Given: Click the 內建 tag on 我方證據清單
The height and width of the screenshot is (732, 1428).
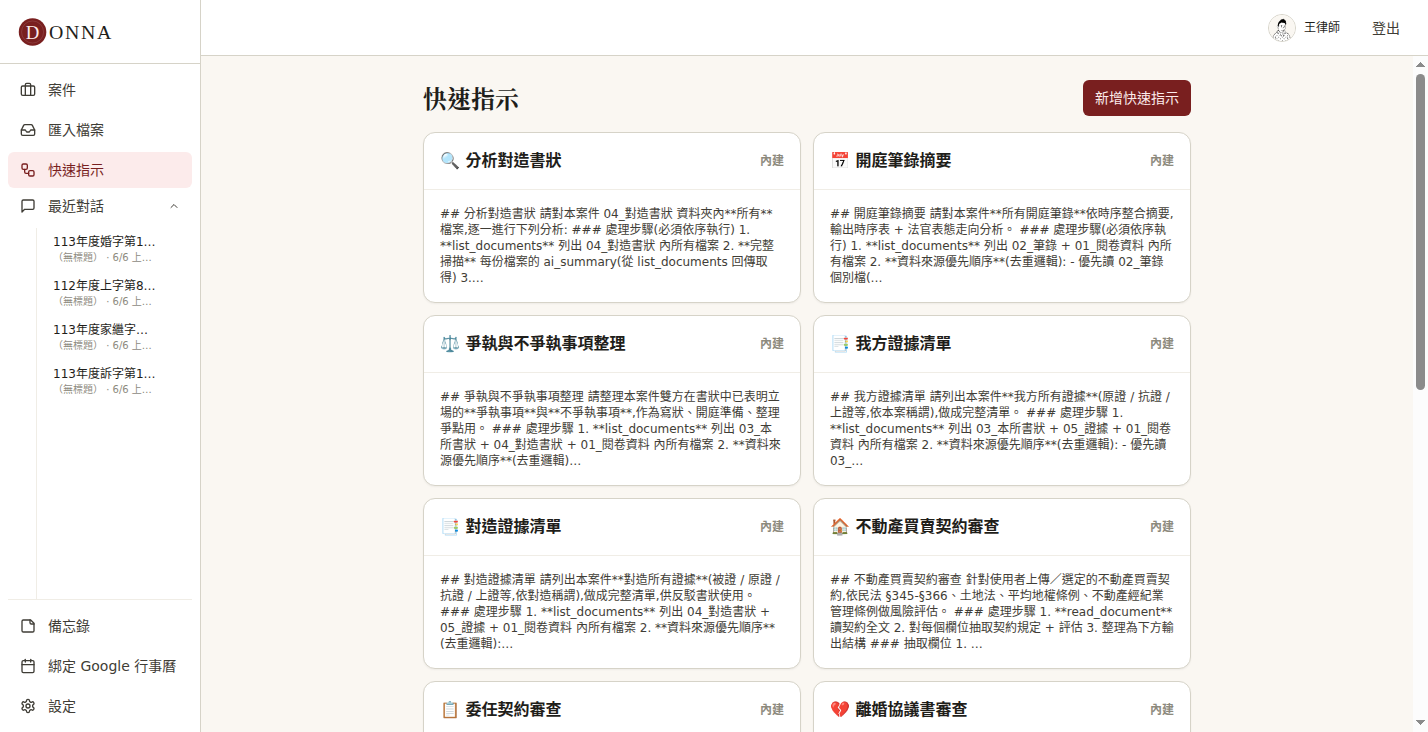Looking at the screenshot, I should pyautogui.click(x=1162, y=344).
